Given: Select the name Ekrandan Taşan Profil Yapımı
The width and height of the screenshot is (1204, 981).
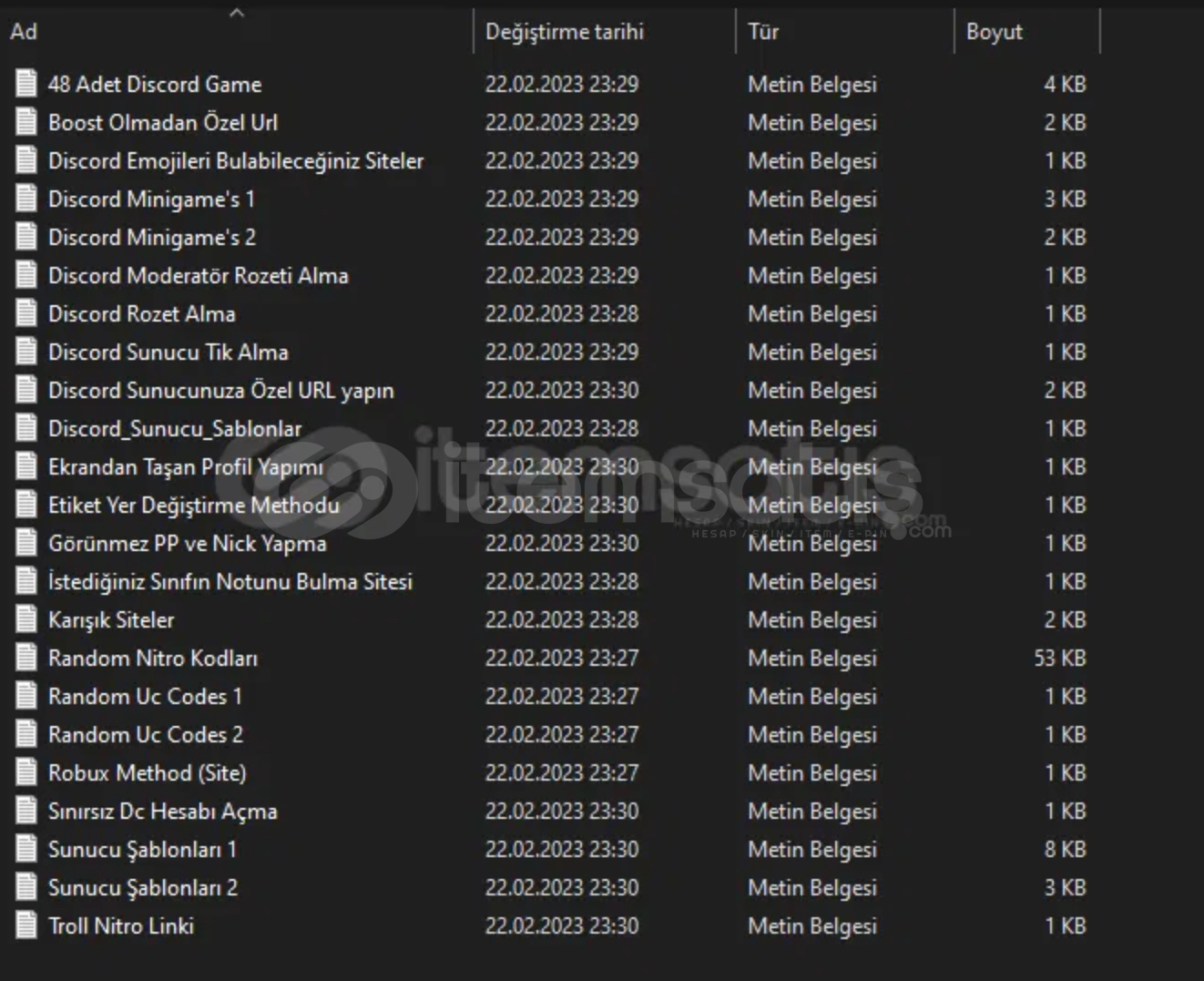Looking at the screenshot, I should (186, 466).
